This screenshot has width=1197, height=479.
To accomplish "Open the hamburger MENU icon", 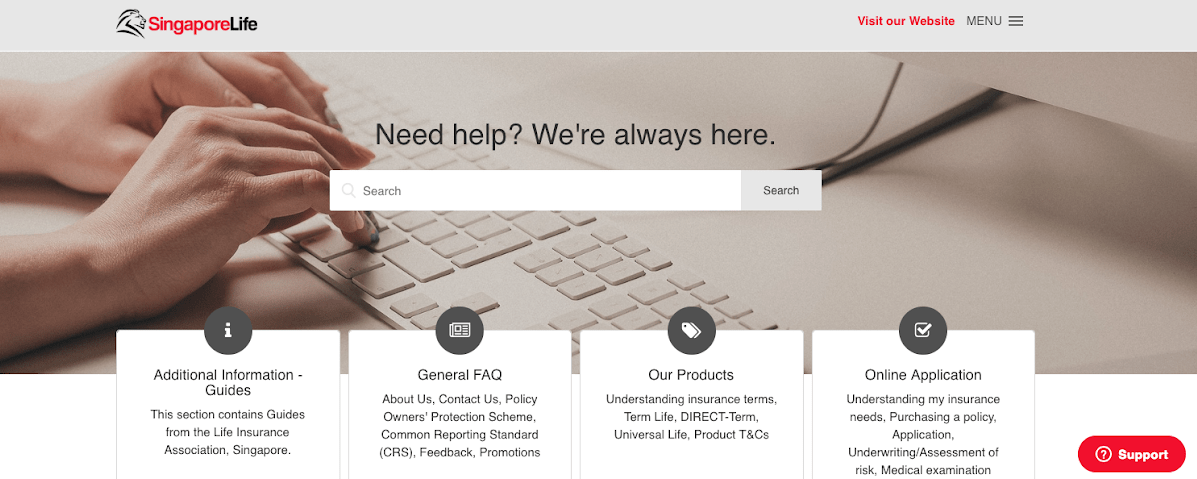I will pyautogui.click(x=1015, y=21).
